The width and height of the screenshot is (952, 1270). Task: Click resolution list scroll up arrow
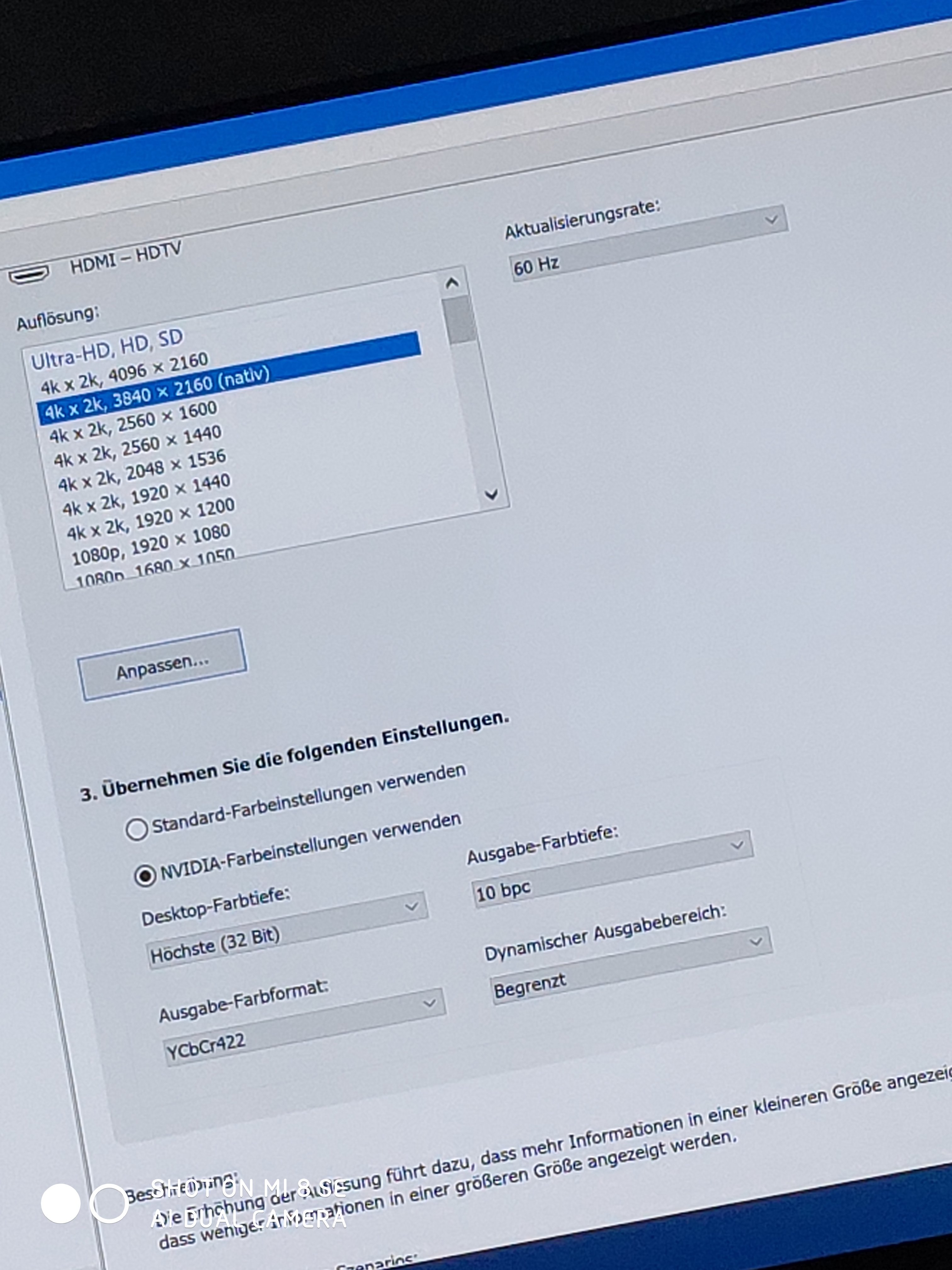tap(452, 283)
